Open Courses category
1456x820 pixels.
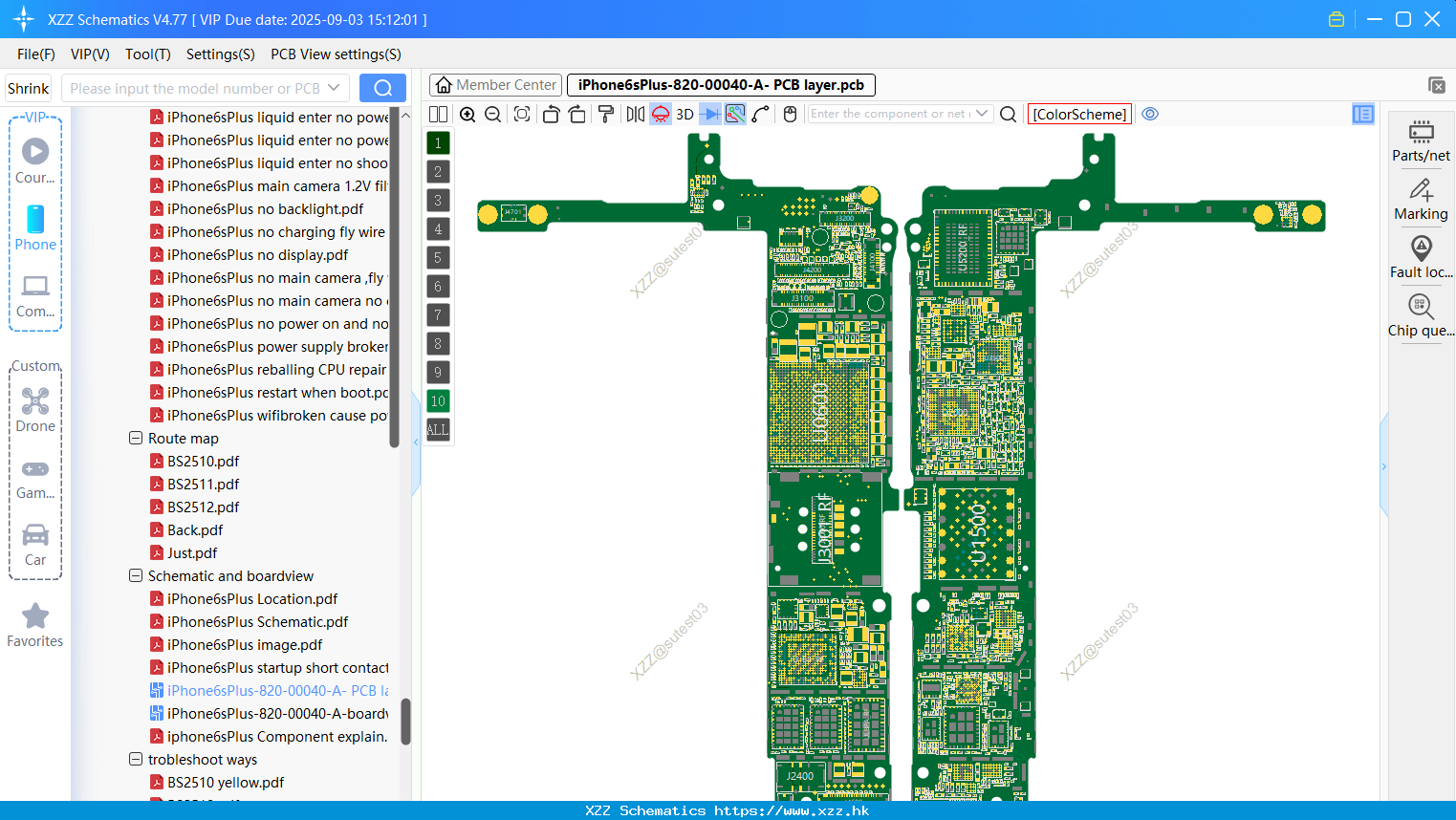tap(35, 162)
